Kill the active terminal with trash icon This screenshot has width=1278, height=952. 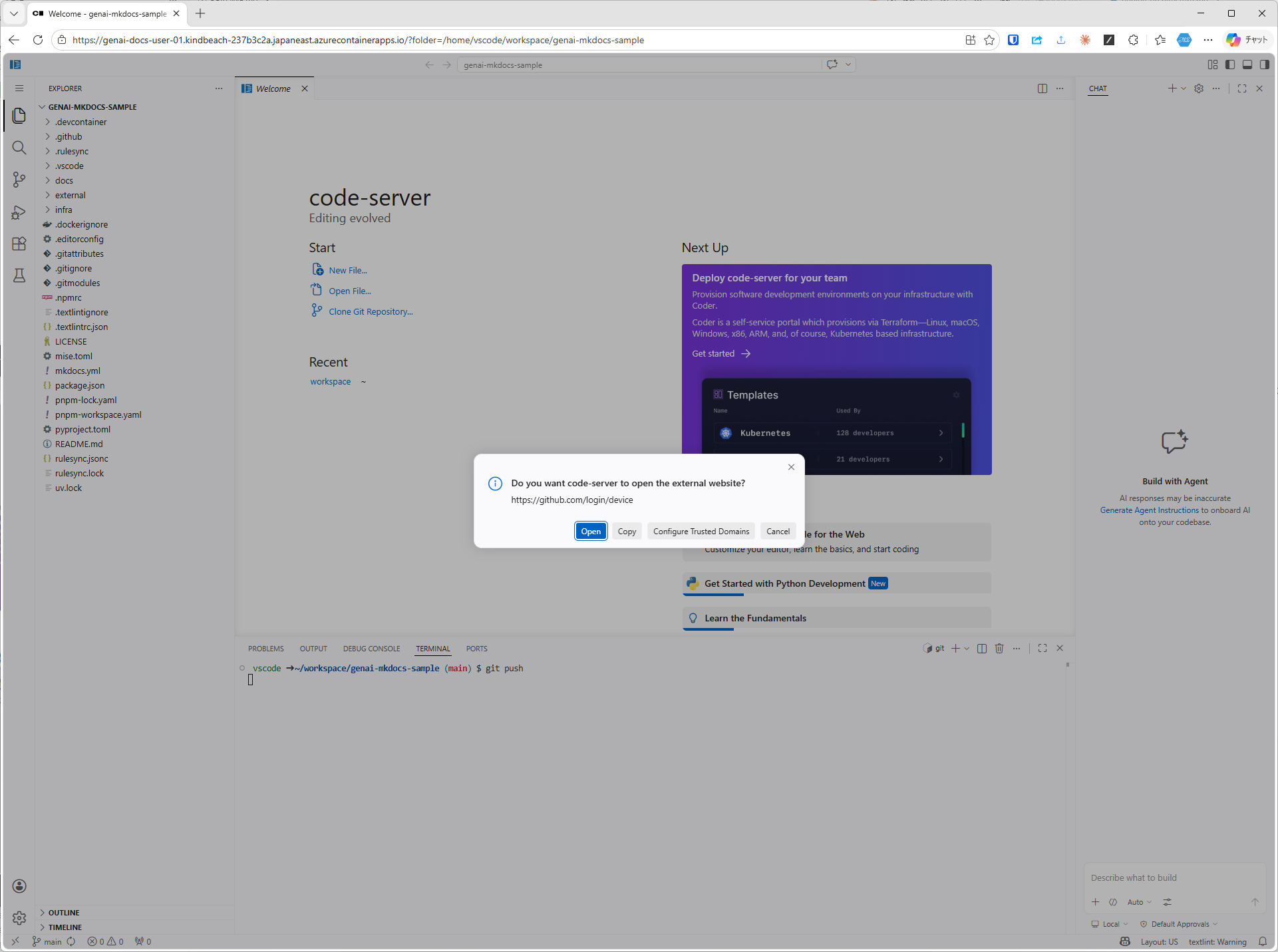999,648
